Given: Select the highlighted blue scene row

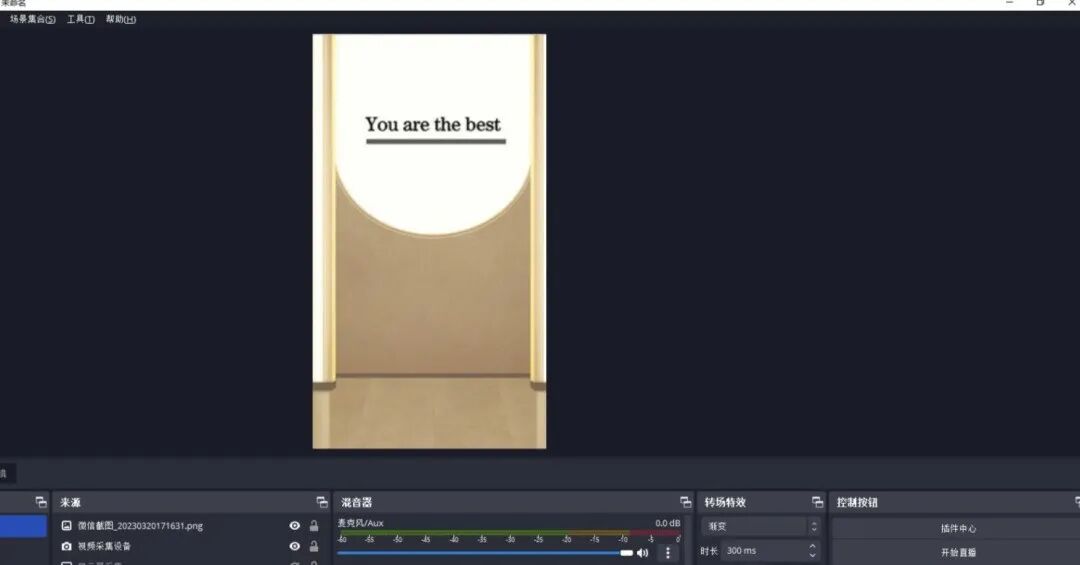Looking at the screenshot, I should point(23,526).
